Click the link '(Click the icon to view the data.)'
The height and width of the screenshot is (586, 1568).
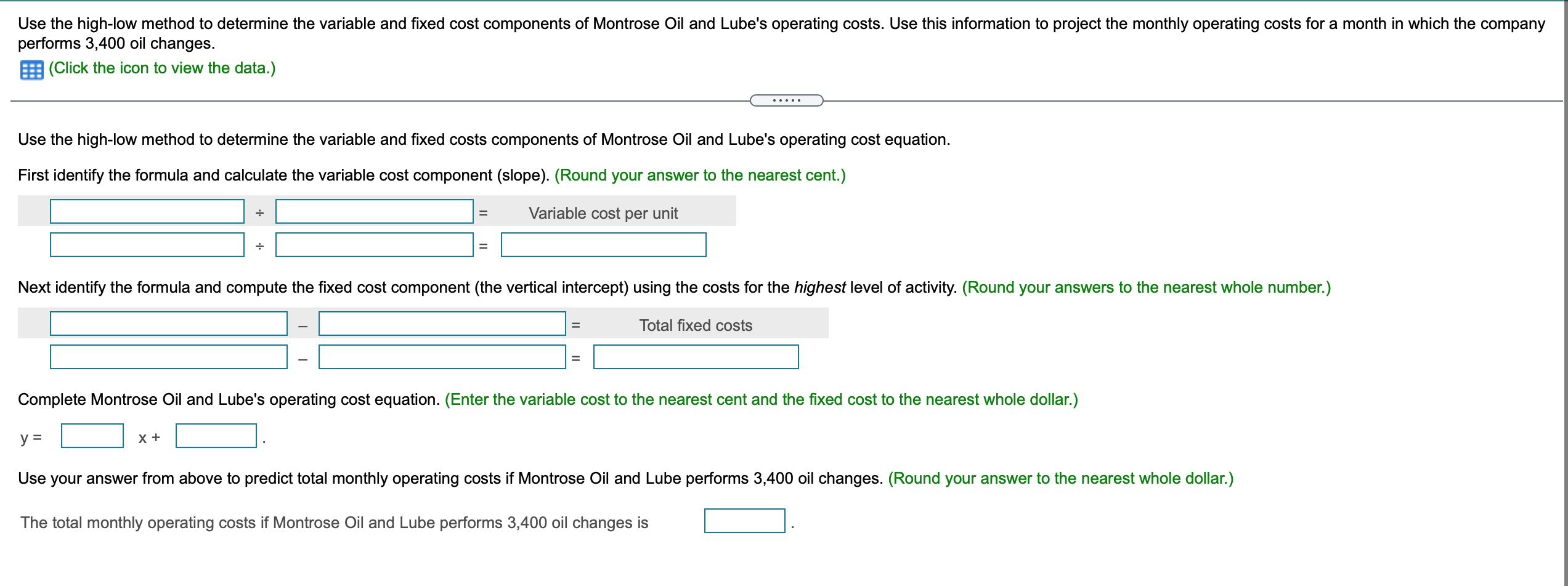click(163, 68)
